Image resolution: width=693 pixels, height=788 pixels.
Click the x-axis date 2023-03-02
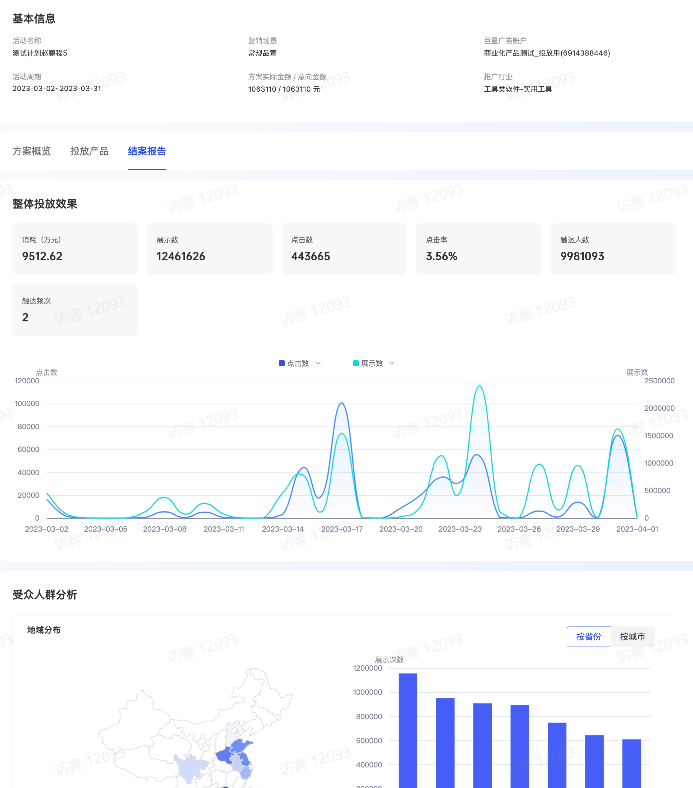(47, 529)
